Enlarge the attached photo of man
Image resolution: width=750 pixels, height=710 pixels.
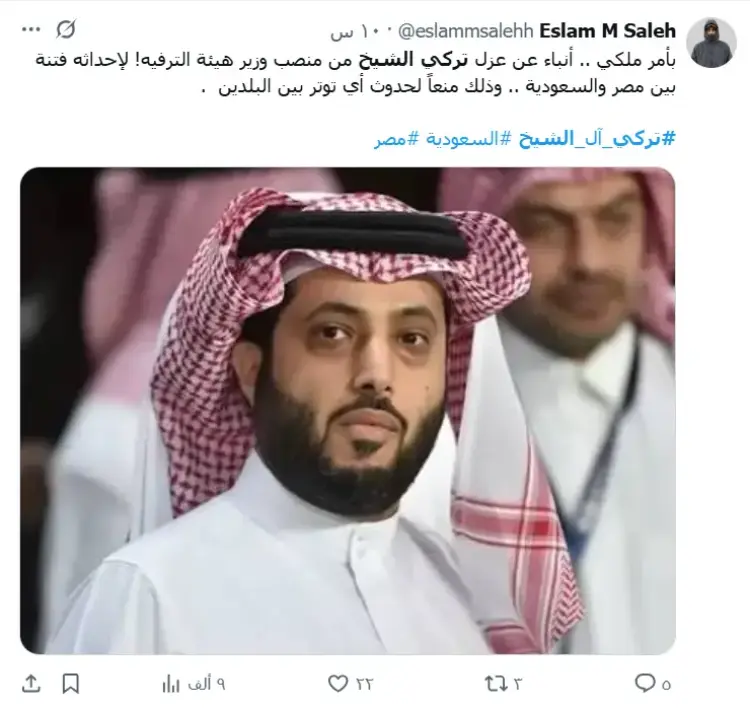coord(348,410)
